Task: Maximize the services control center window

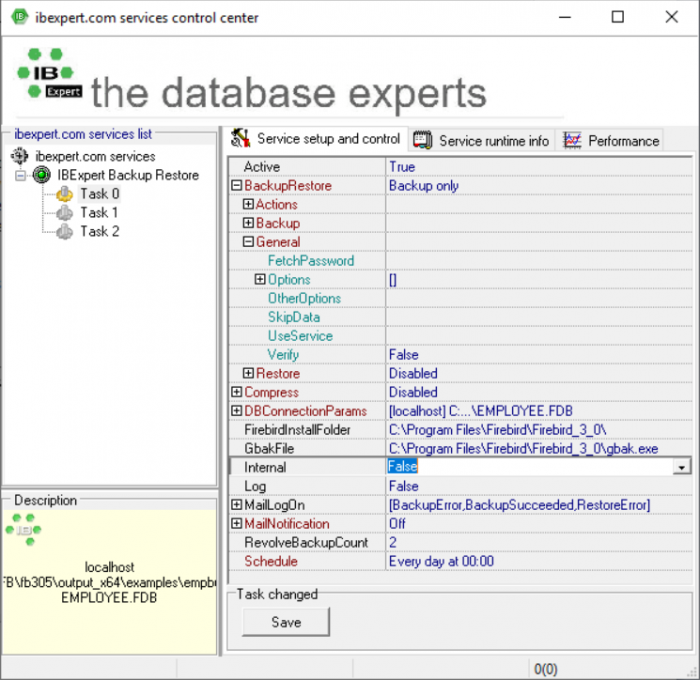Action: (618, 17)
